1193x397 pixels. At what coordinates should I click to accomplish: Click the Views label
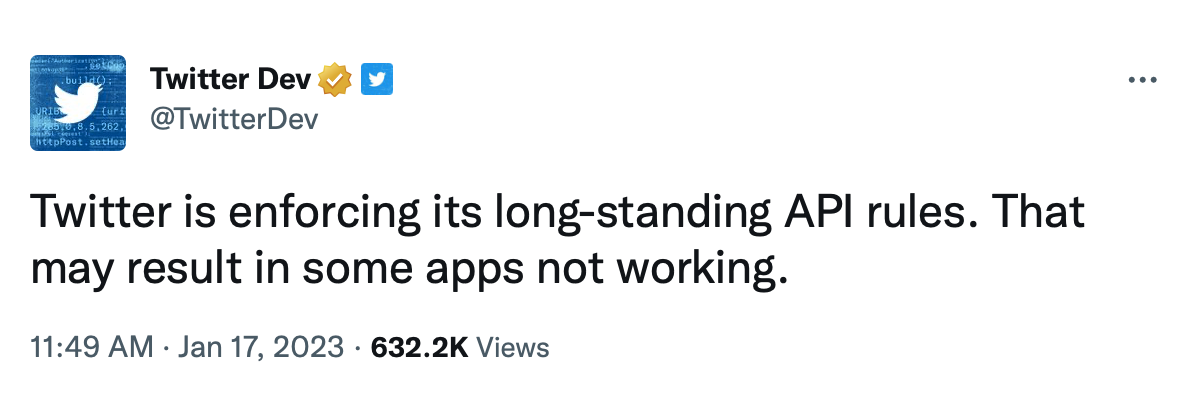pyautogui.click(x=511, y=348)
